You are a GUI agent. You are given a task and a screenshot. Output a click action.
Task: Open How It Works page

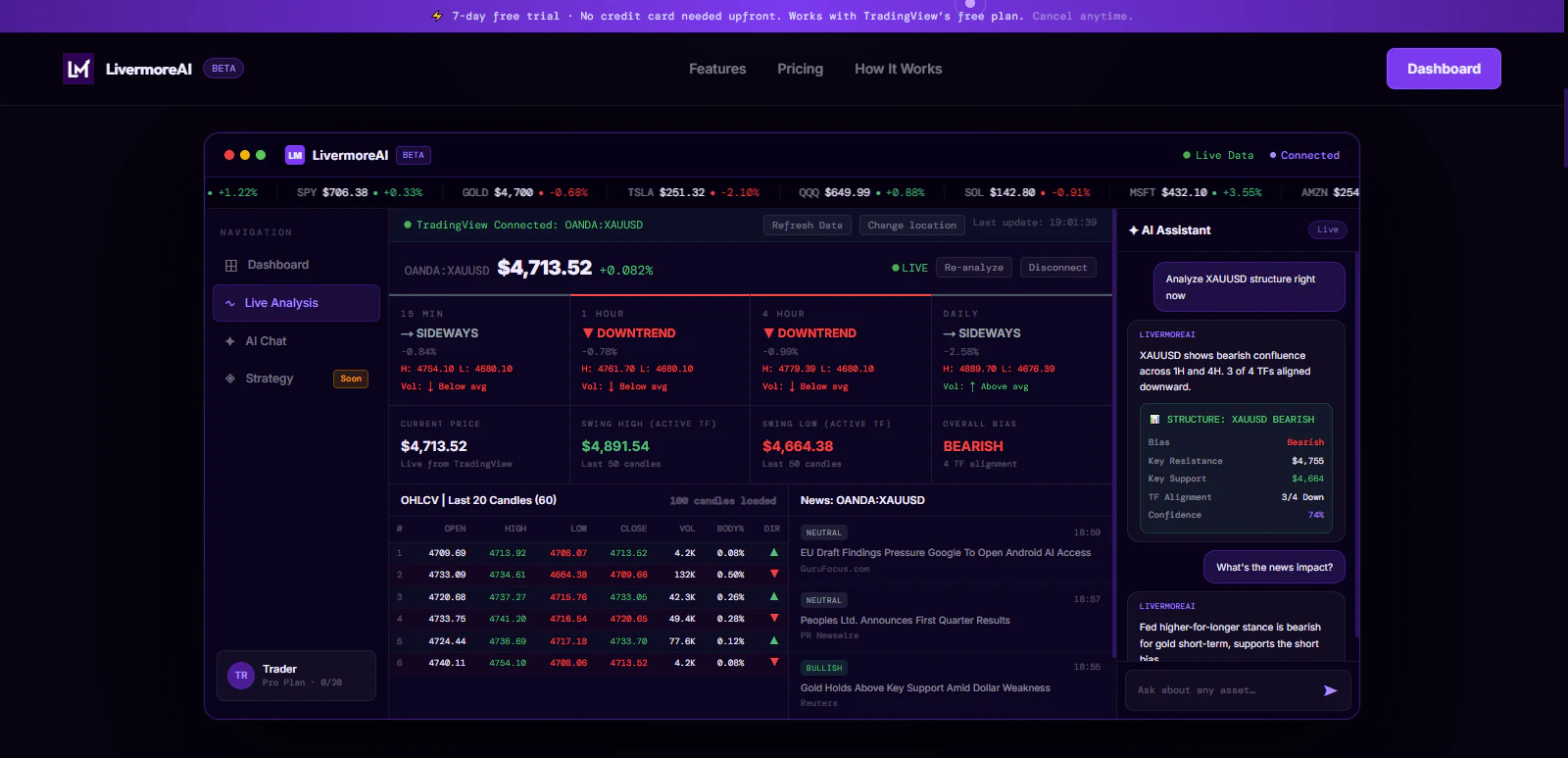point(898,69)
